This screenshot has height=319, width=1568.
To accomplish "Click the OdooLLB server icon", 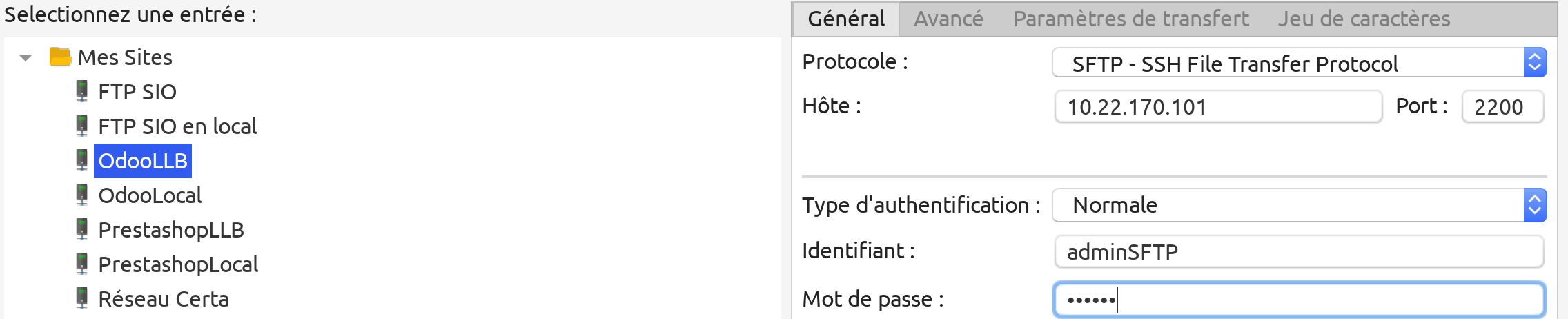I will click(82, 160).
